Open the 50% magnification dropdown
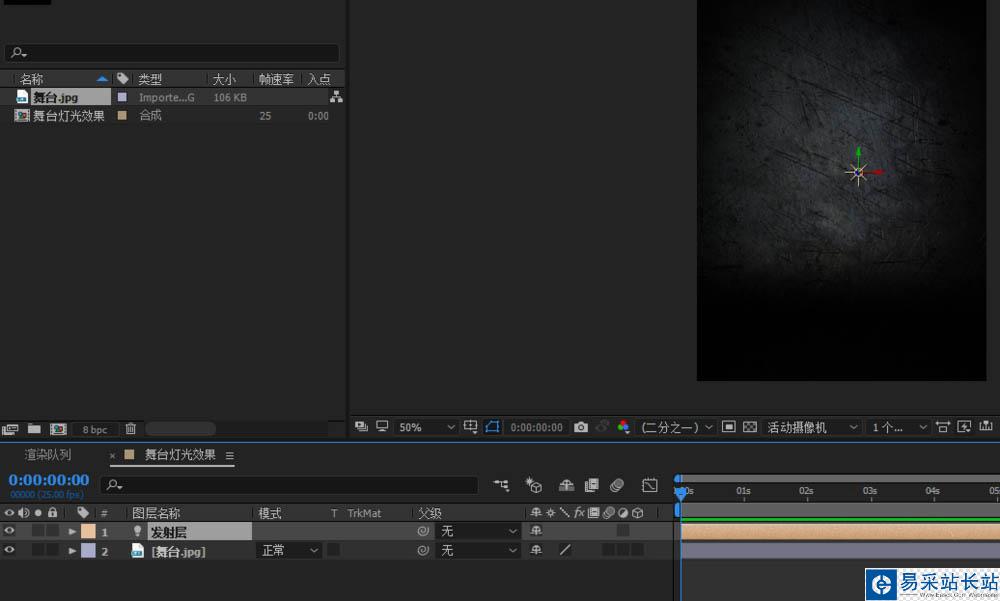 point(427,427)
